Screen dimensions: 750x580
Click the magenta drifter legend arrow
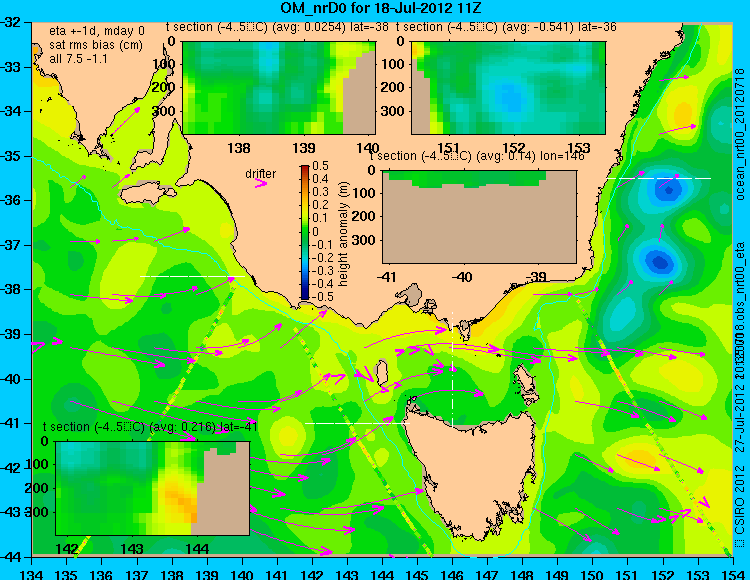(x=261, y=183)
